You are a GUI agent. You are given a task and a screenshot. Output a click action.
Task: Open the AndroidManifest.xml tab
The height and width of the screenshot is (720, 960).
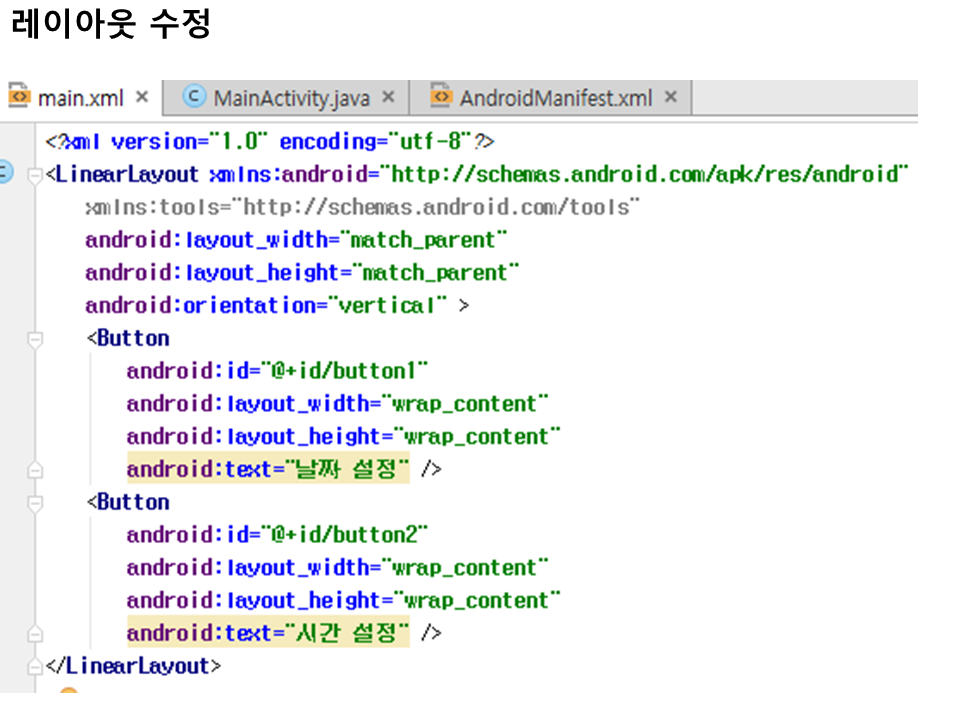coord(555,98)
